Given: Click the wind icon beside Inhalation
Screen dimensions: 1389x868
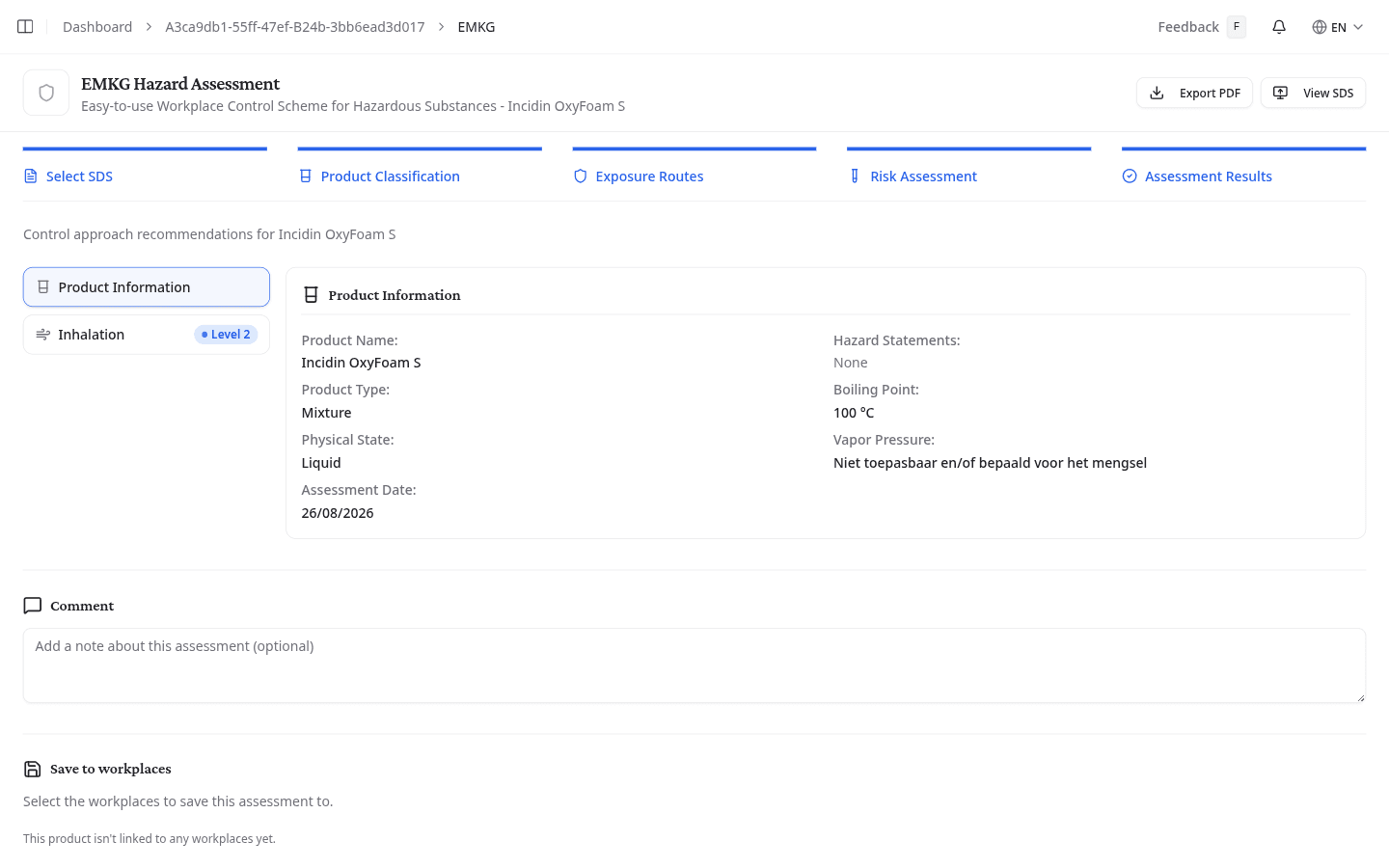Looking at the screenshot, I should pos(43,335).
